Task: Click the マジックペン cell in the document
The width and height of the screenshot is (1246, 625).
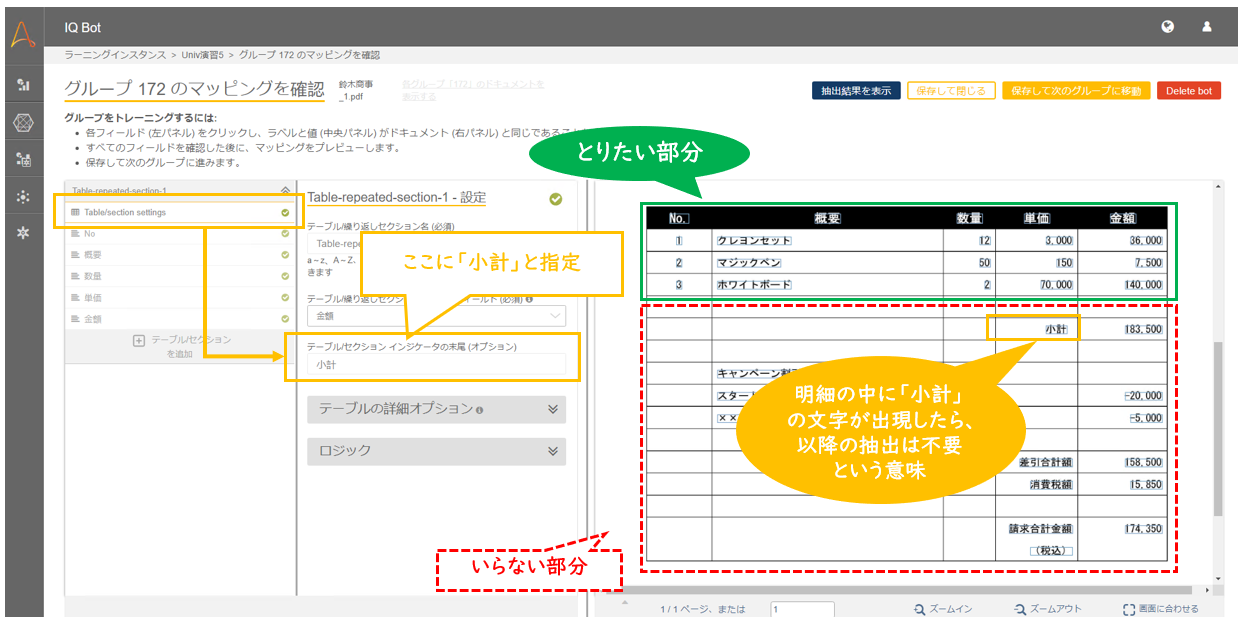Action: tap(749, 263)
